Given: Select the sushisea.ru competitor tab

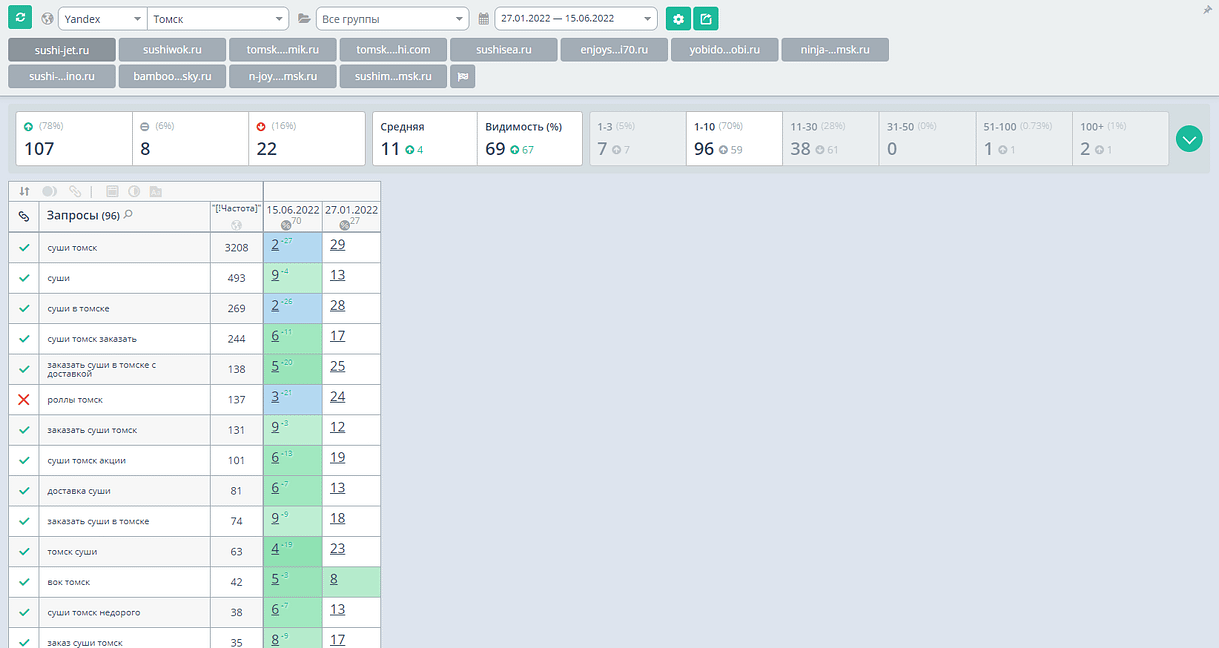Looking at the screenshot, I should (504, 49).
